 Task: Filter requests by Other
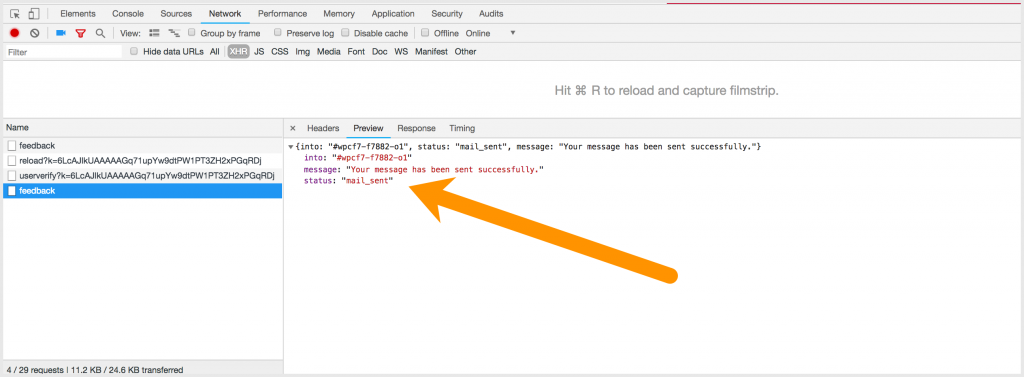(x=466, y=52)
